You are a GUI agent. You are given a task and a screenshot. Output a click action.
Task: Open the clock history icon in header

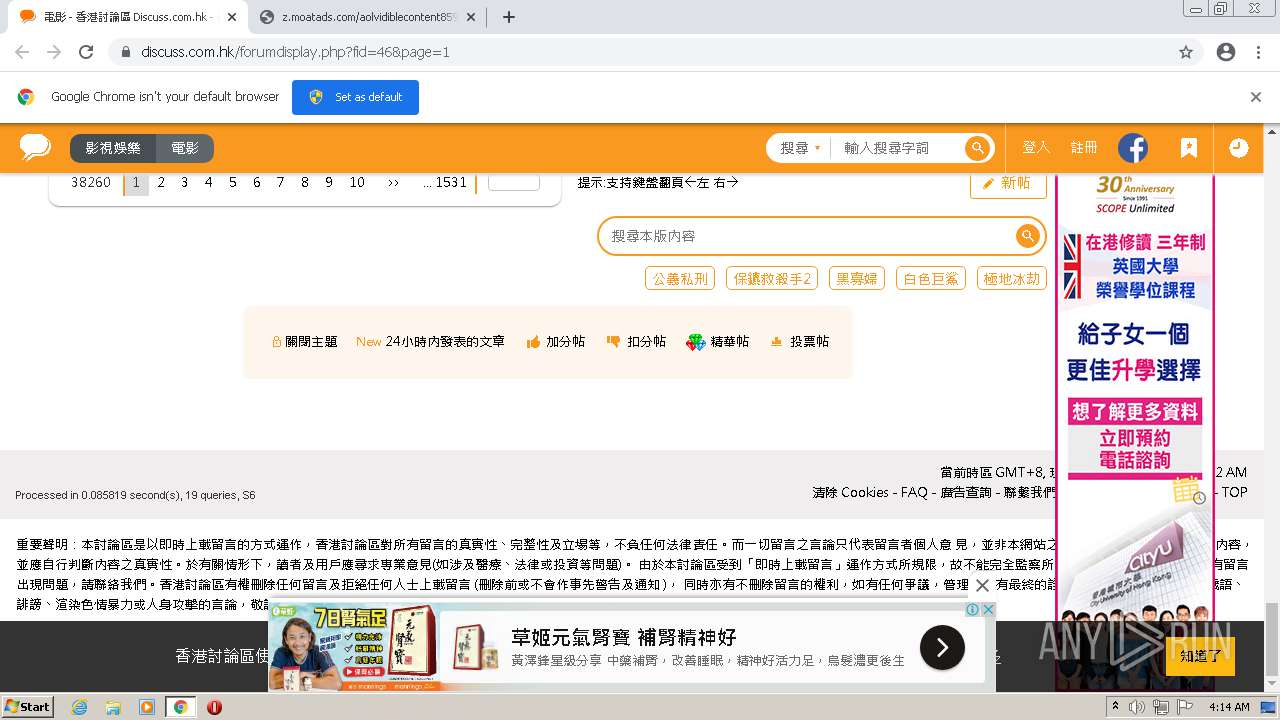click(x=1238, y=148)
